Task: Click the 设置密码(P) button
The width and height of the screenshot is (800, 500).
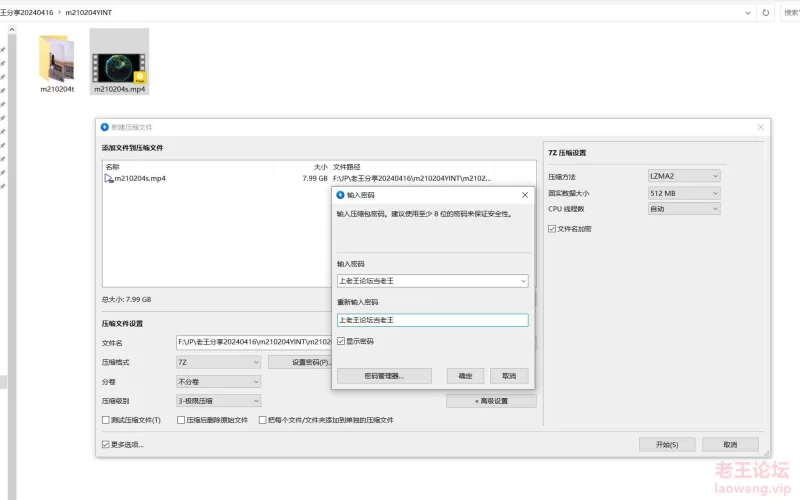Action: pos(301,362)
